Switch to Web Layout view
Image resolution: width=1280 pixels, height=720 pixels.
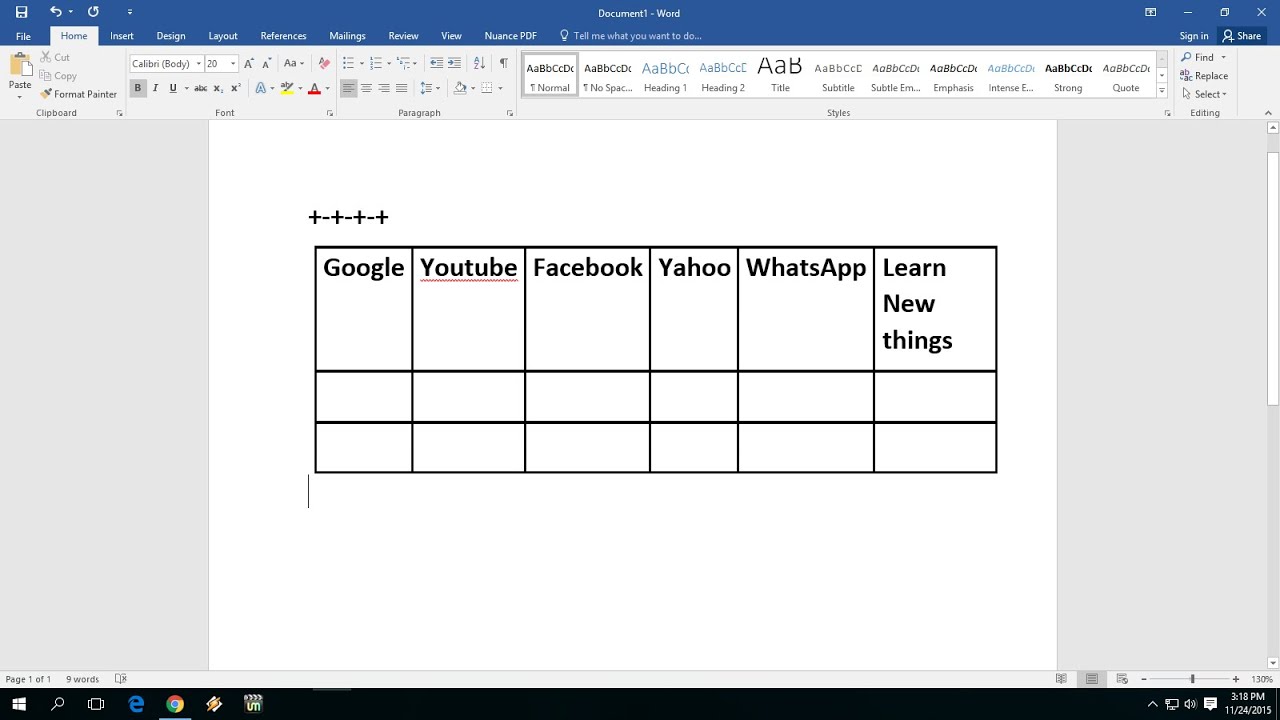[1122, 679]
